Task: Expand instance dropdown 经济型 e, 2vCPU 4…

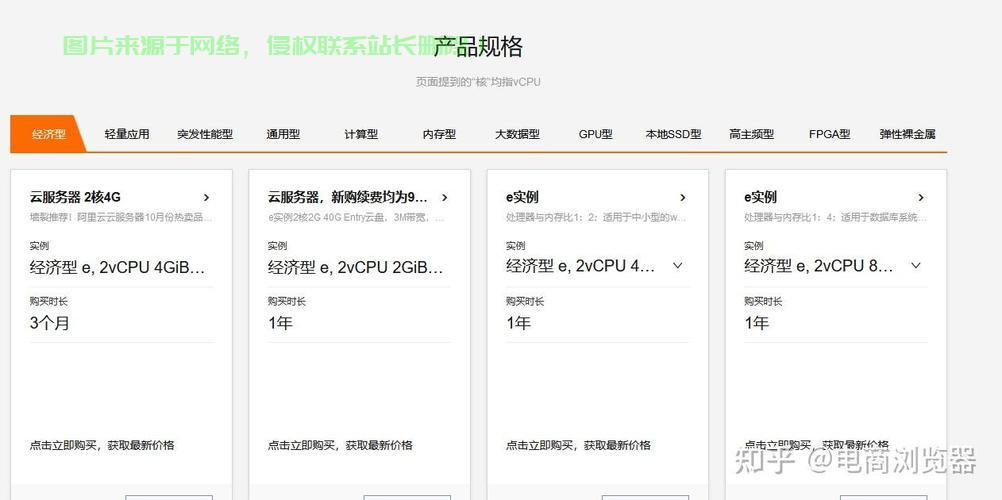Action: (x=678, y=265)
